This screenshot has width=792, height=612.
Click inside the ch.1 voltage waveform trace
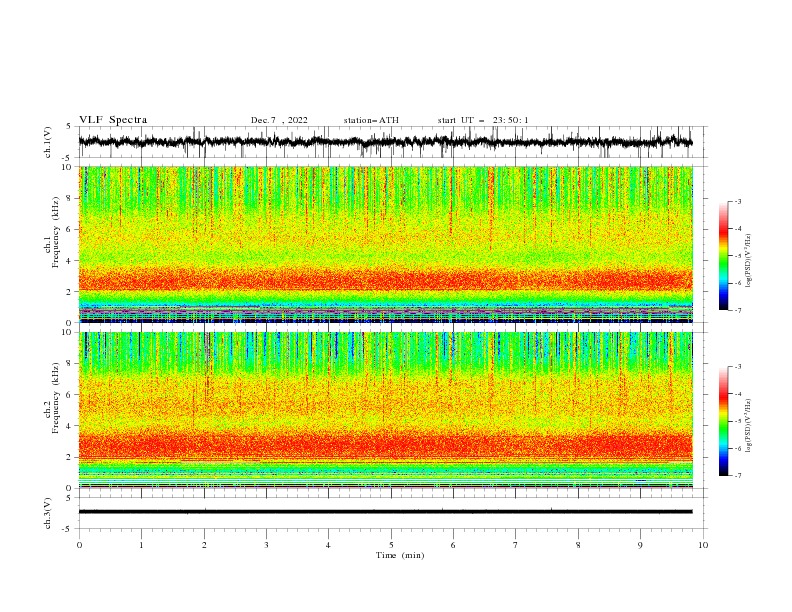[x=385, y=142]
